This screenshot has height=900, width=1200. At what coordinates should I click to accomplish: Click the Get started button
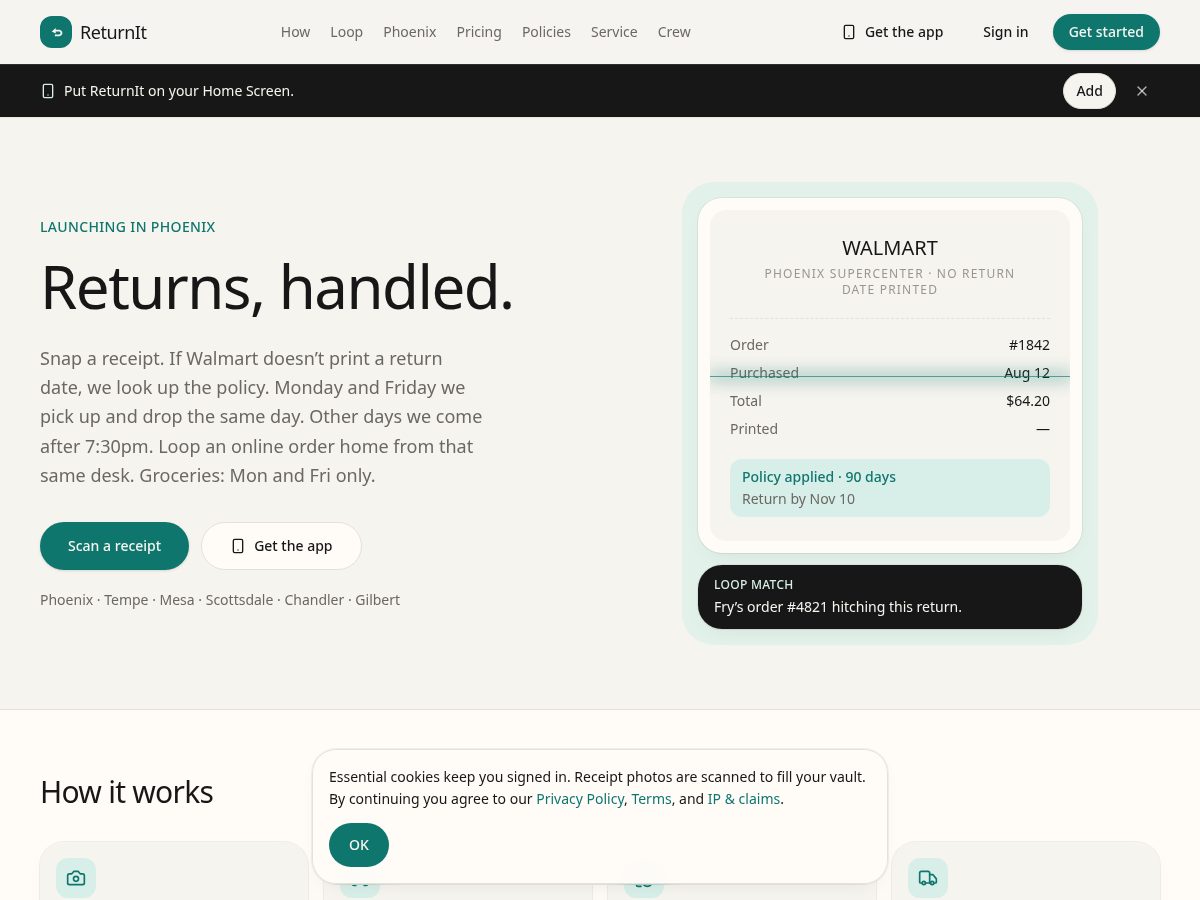coord(1106,32)
